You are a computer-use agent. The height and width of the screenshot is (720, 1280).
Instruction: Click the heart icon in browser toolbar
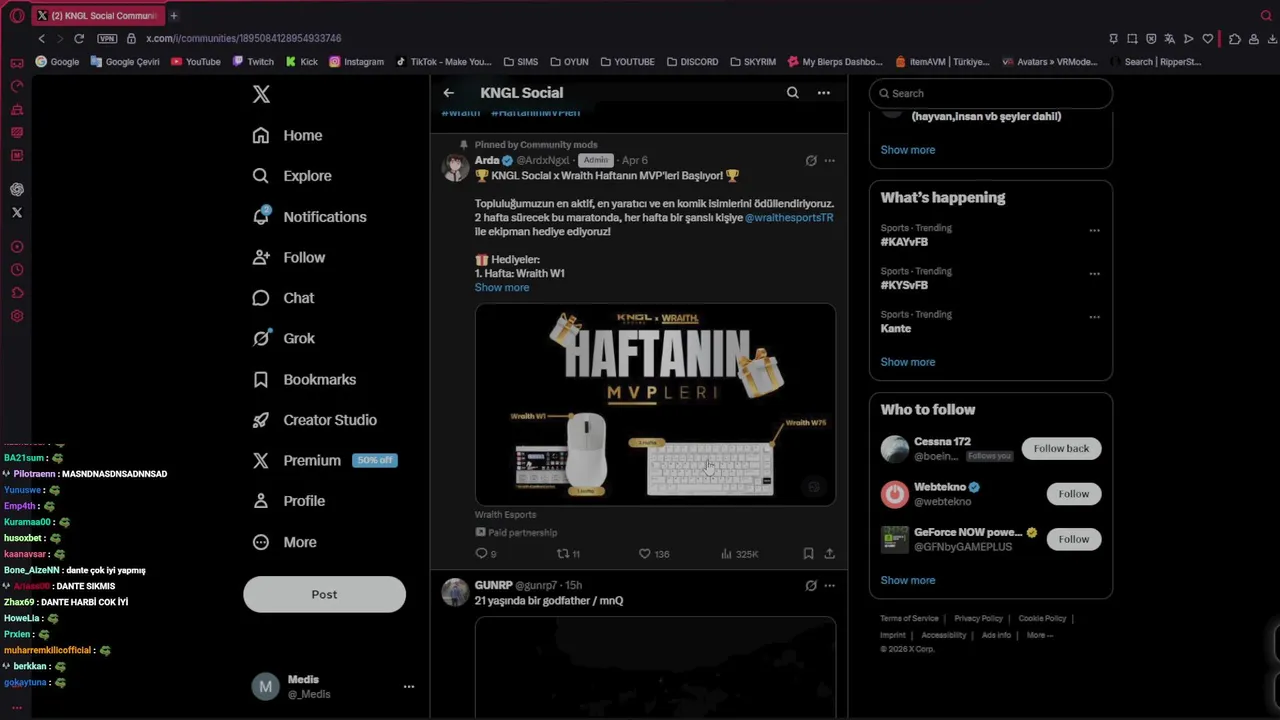pos(1208,39)
